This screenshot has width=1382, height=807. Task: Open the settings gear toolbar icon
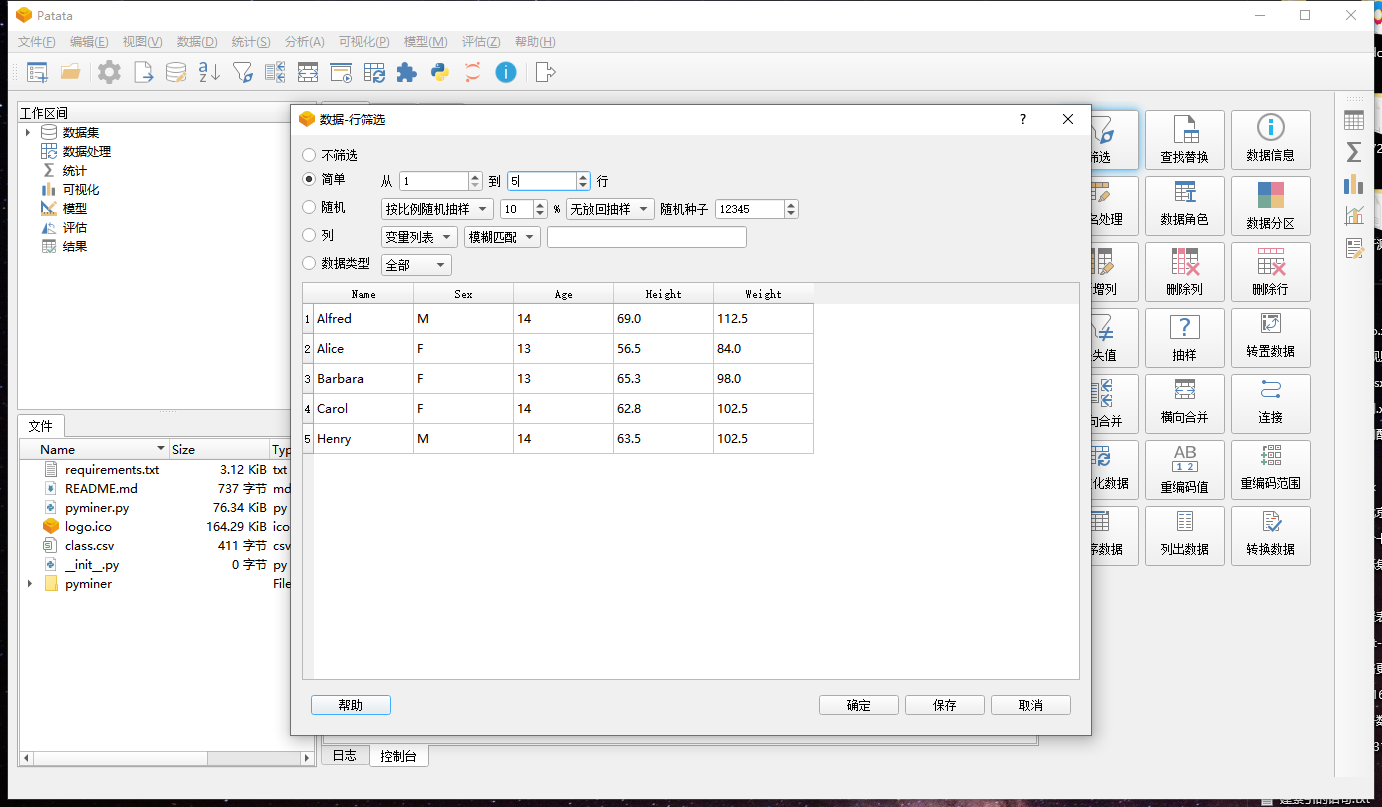coord(109,72)
